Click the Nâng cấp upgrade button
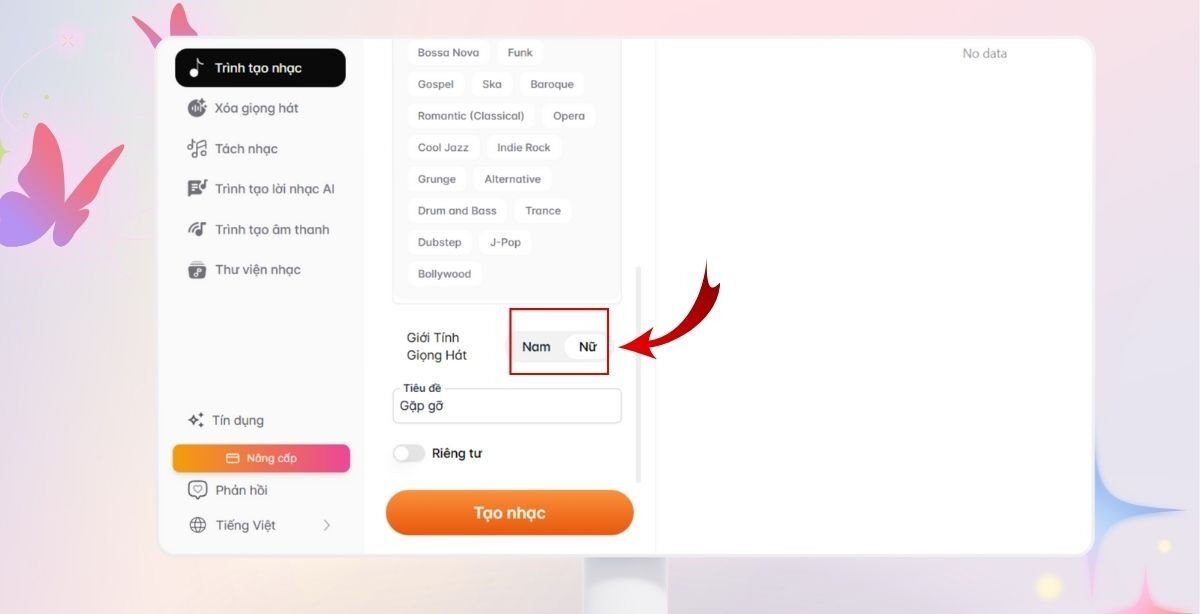 [x=261, y=458]
